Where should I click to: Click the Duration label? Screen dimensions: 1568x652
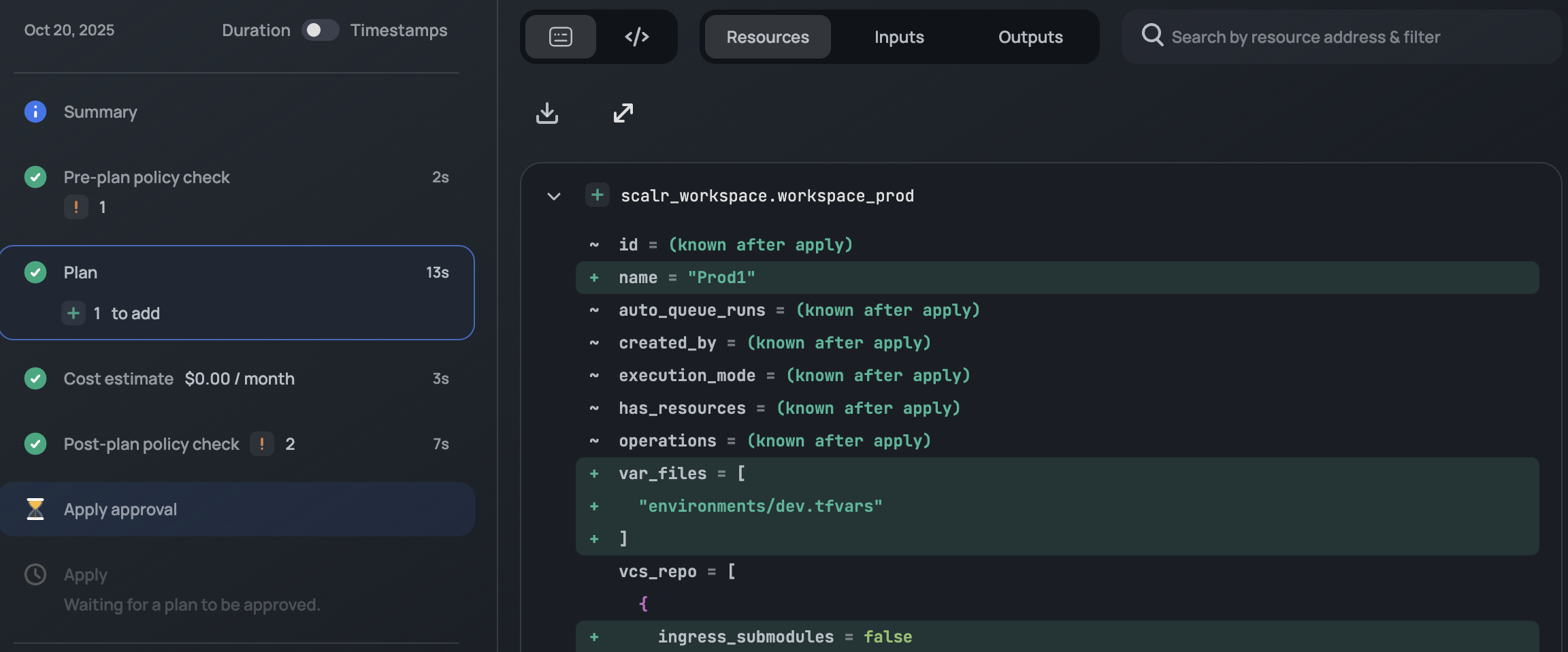[256, 30]
